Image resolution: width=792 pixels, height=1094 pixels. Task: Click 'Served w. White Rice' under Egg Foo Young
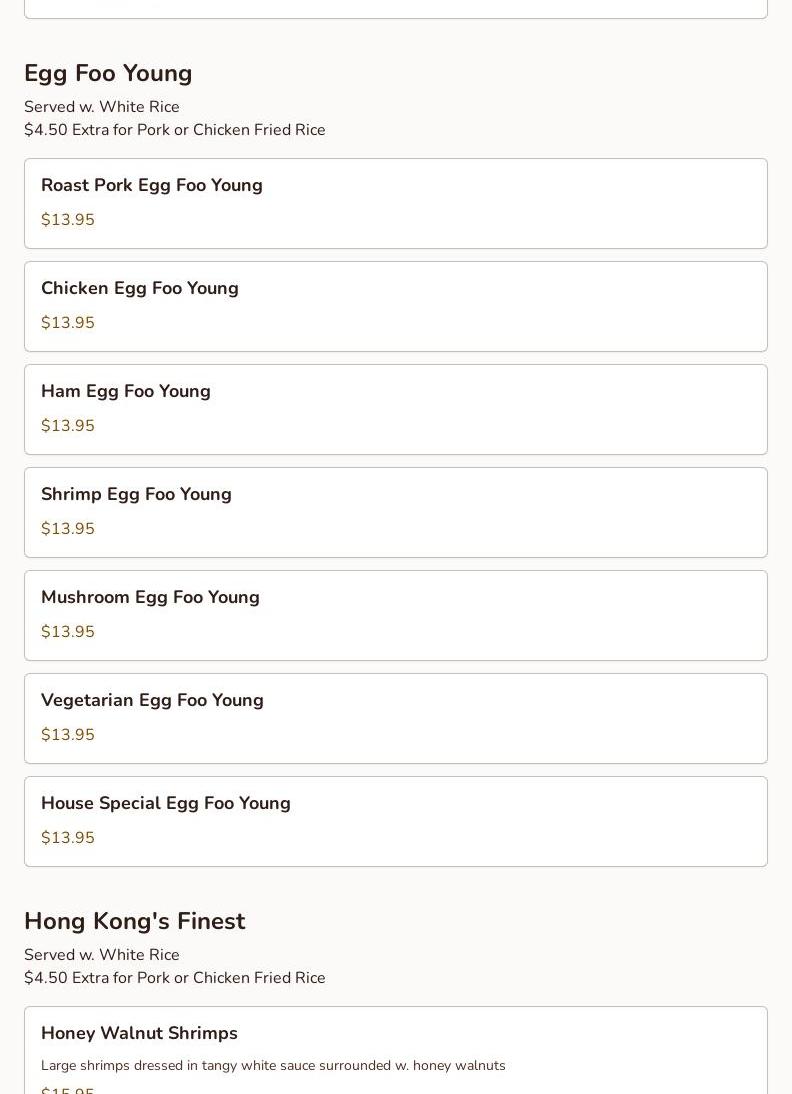[x=102, y=107]
